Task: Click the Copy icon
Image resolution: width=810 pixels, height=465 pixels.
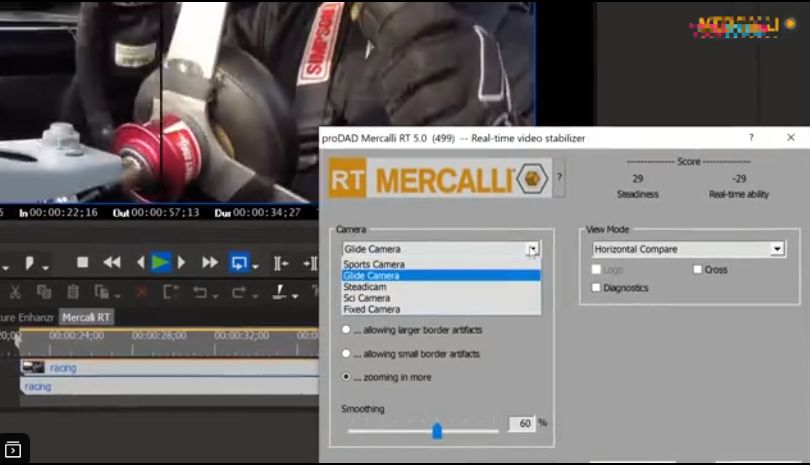Action: coord(44,292)
